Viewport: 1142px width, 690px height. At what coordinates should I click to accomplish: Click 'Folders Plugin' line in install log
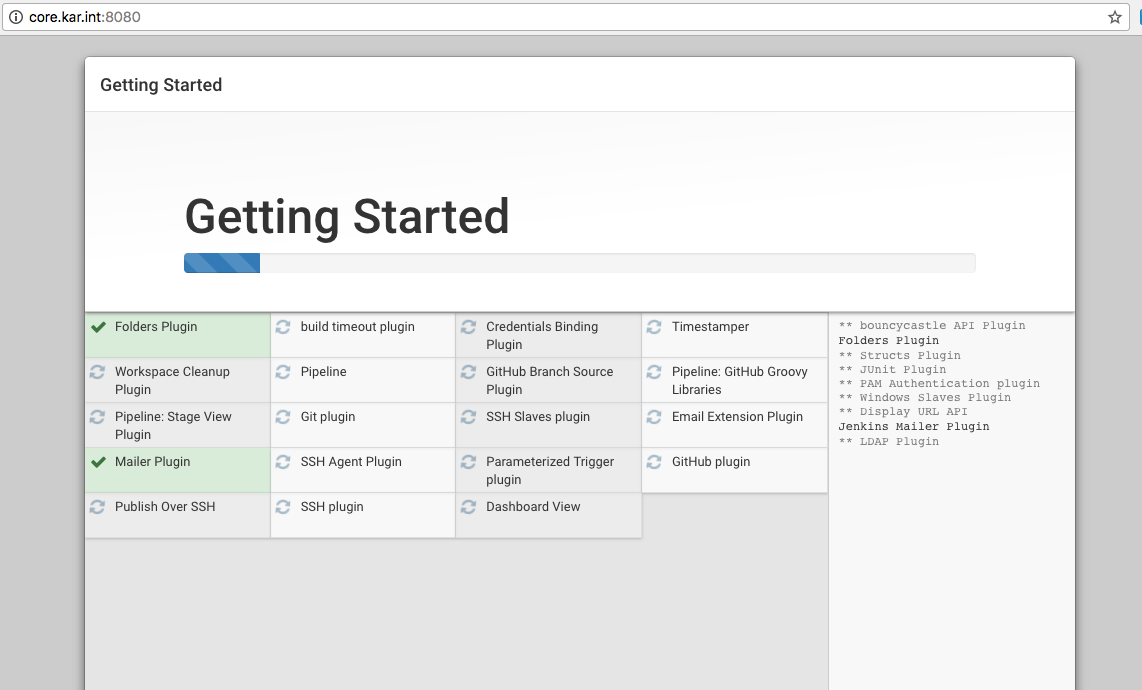point(889,340)
